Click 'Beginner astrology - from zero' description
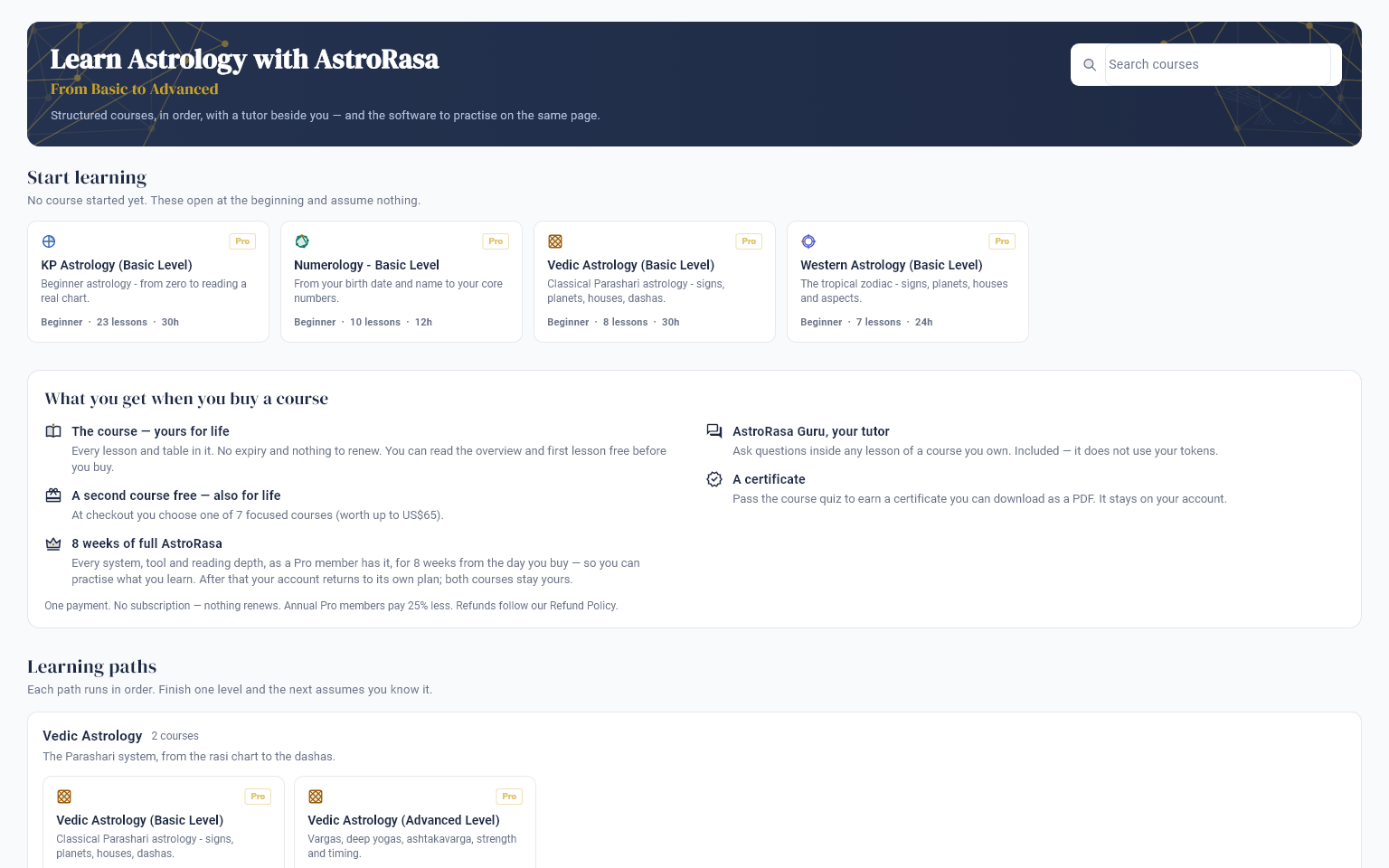This screenshot has height=868, width=1389. 143,291
